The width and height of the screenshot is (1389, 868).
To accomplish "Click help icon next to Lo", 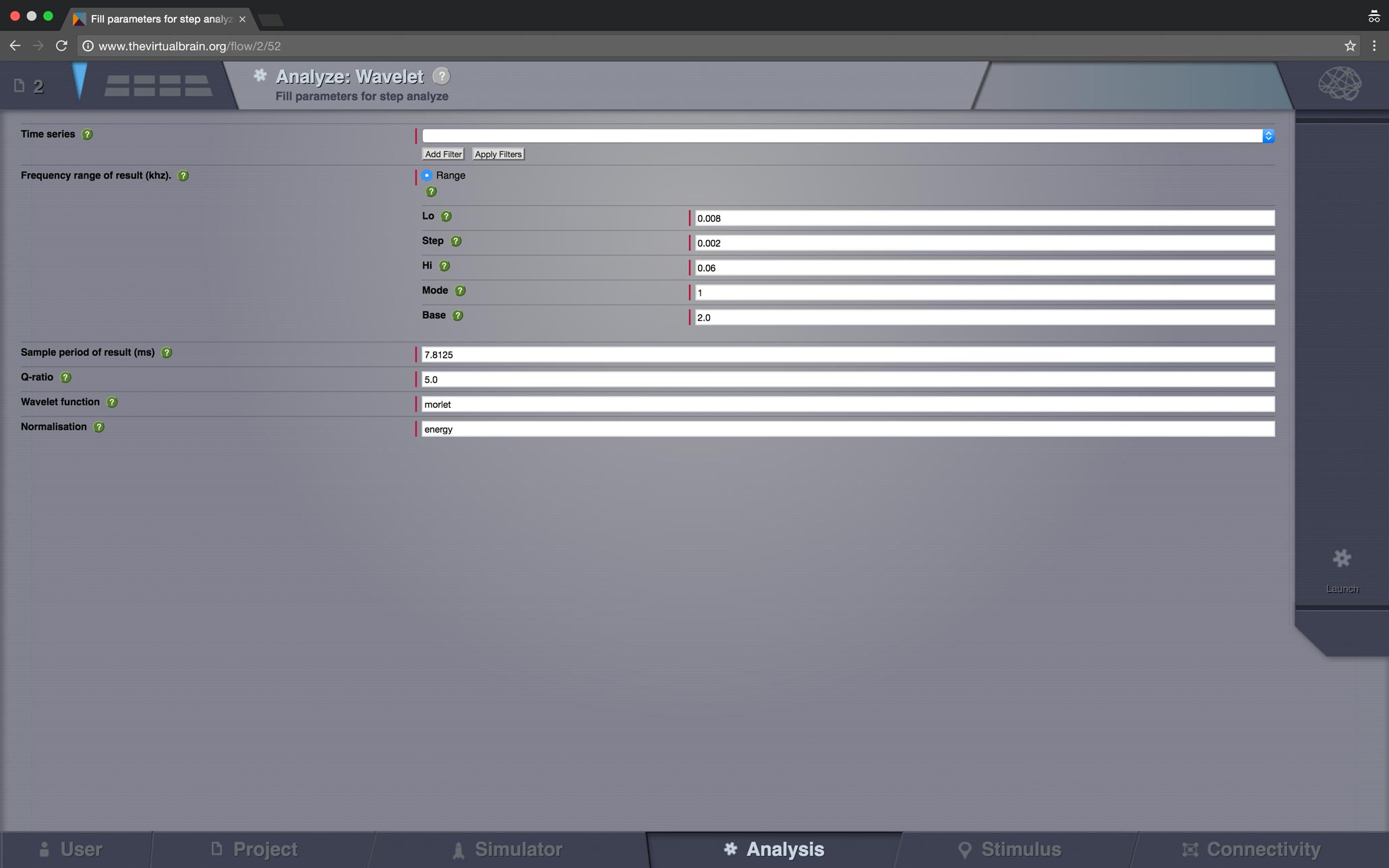I will (446, 216).
